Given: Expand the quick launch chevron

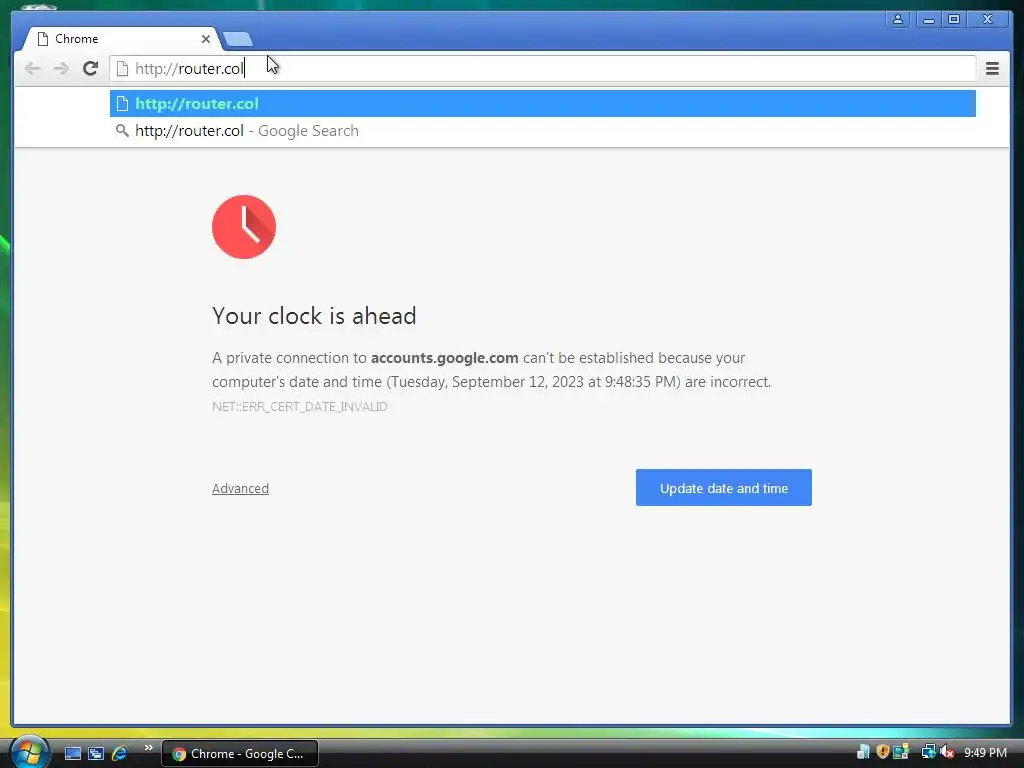Looking at the screenshot, I should click(x=148, y=748).
